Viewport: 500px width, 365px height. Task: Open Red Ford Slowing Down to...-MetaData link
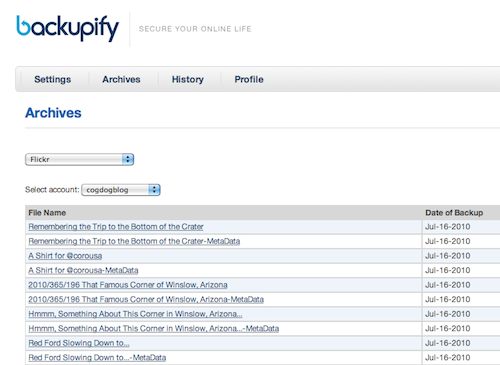[x=97, y=358]
